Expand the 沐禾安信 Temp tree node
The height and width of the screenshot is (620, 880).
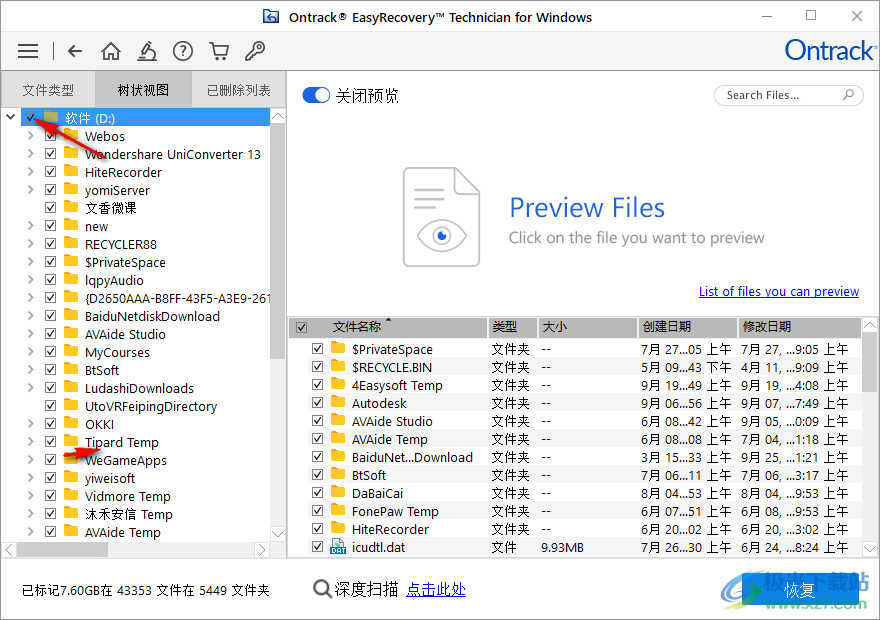pos(31,513)
